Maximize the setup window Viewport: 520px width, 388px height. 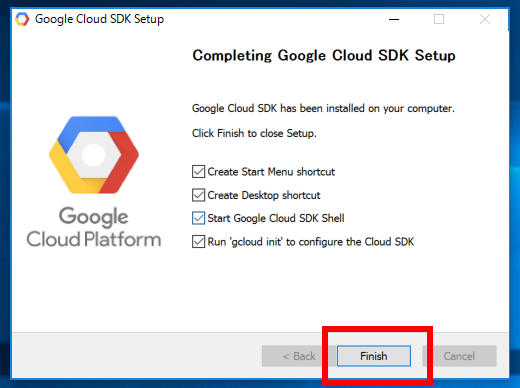[x=439, y=19]
